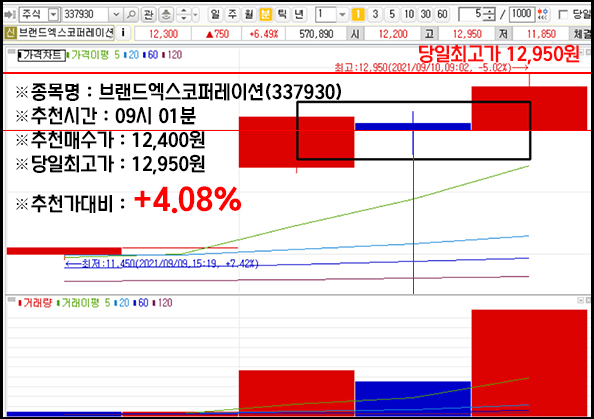Screen dimensions: 594x419
Task: Click the magnifier stock search icon
Action: [131, 15]
